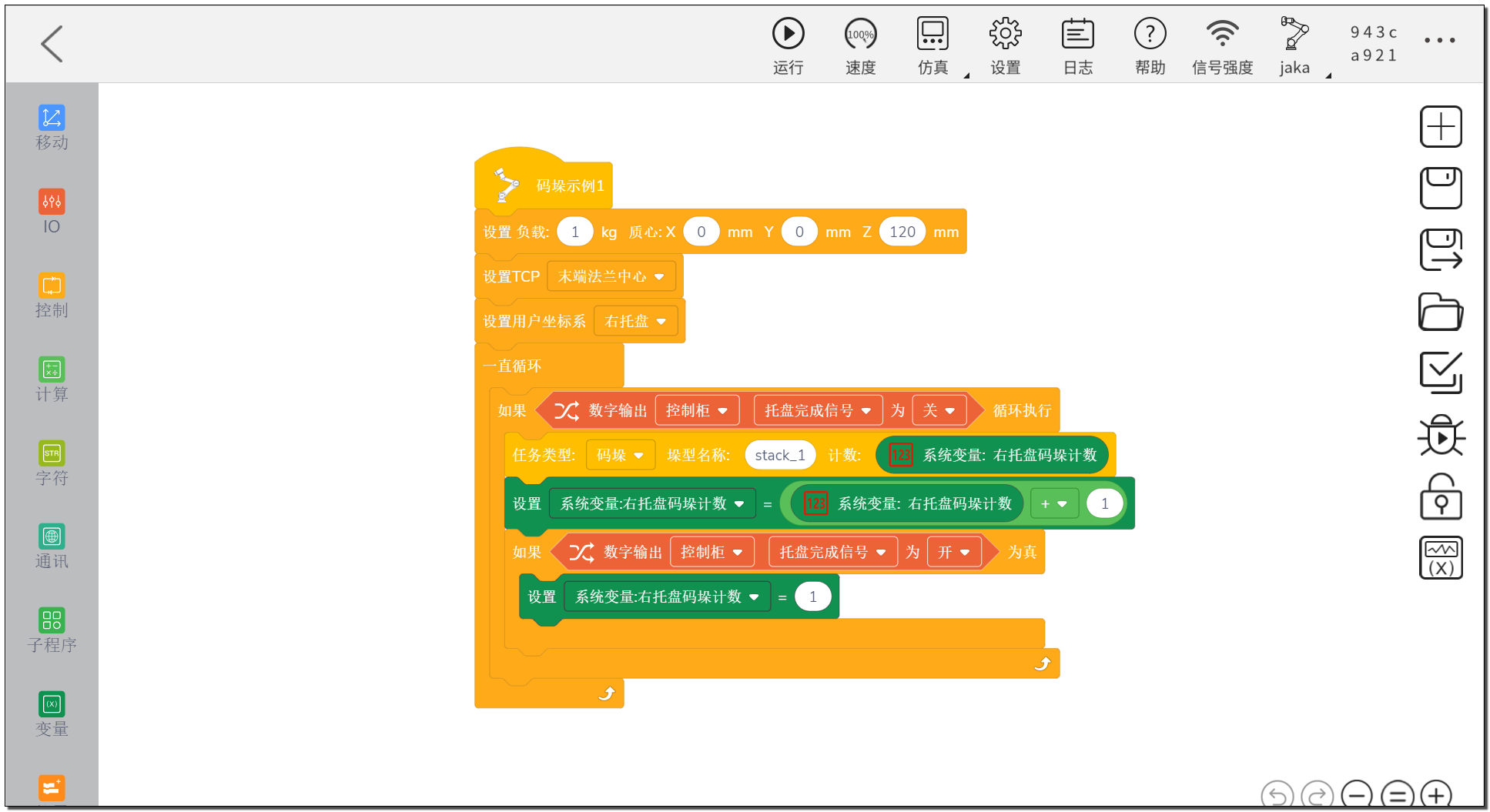This screenshot has height=812, width=1490.
Task: Select the 943c a921 device ID
Action: 1374,43
